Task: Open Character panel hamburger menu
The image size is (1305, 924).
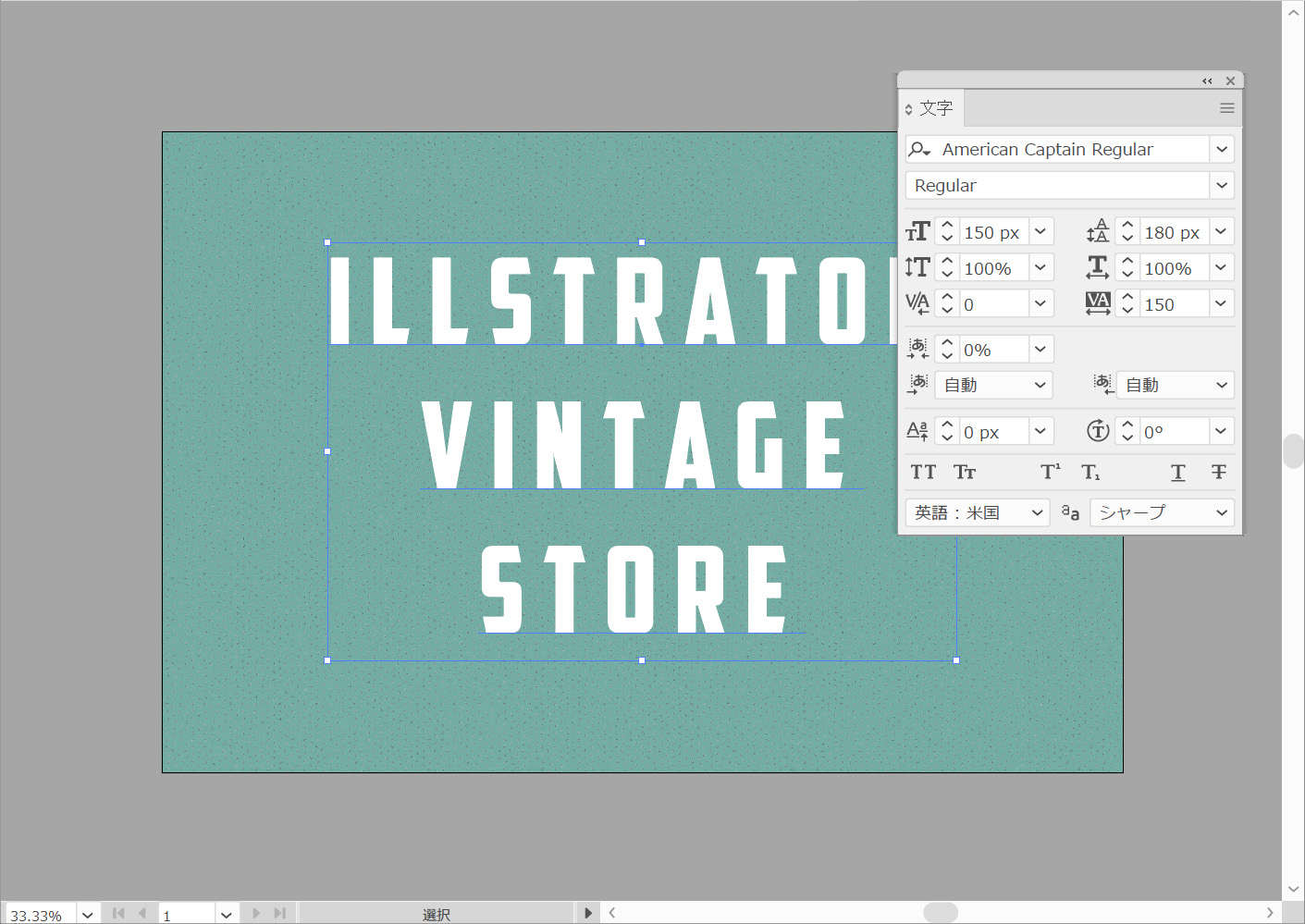Action: (1226, 108)
